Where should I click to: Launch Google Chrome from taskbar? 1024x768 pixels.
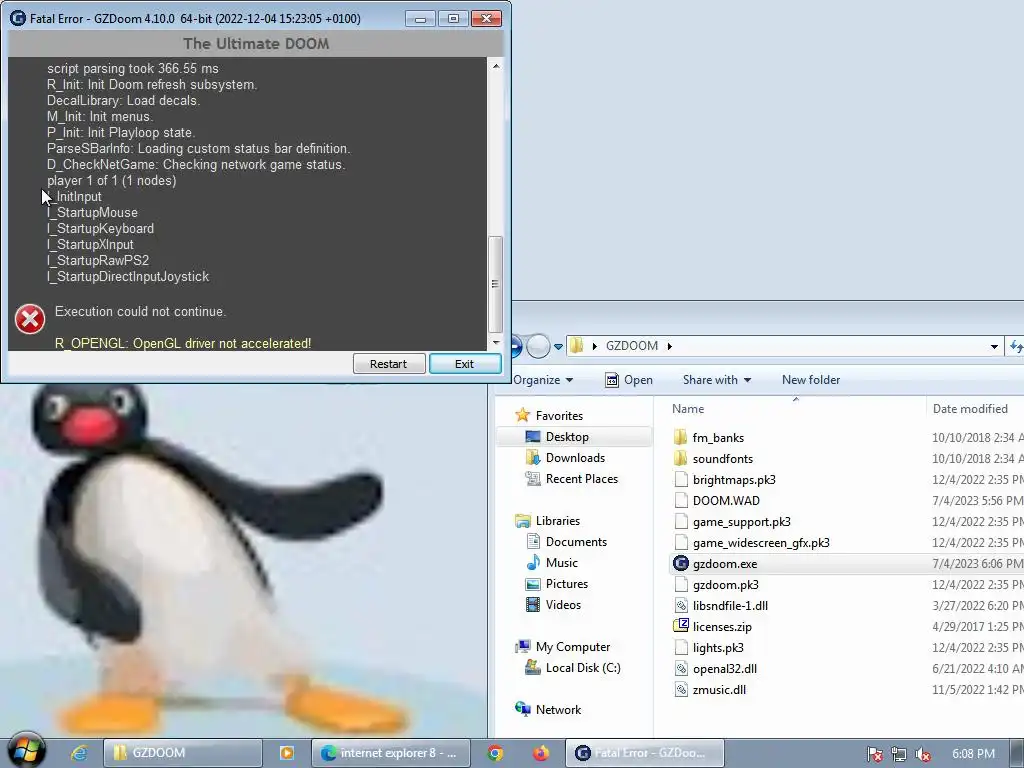(x=496, y=753)
